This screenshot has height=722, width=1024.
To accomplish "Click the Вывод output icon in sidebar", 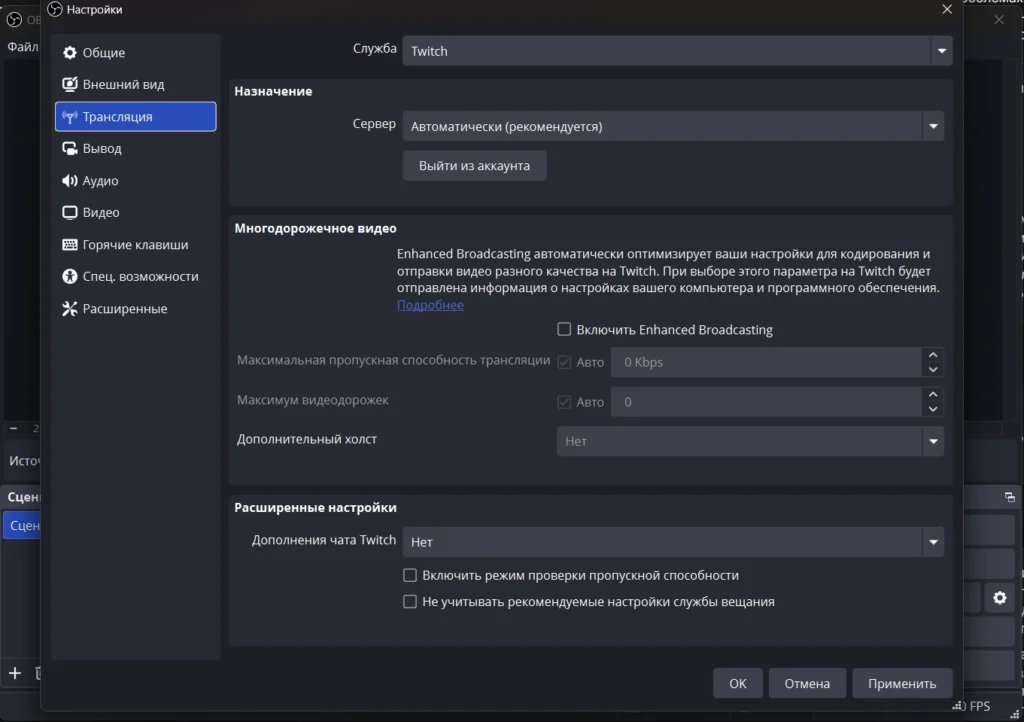I will [x=70, y=149].
